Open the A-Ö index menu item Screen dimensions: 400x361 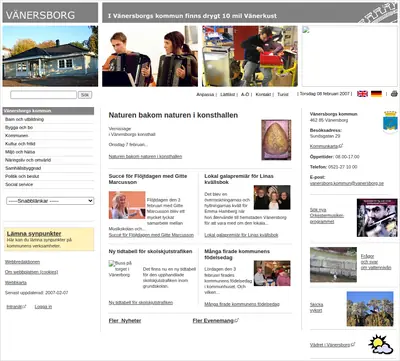click(x=245, y=94)
